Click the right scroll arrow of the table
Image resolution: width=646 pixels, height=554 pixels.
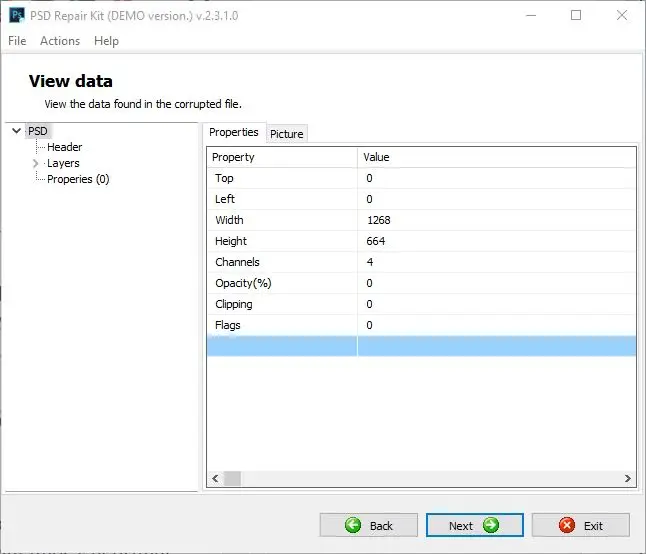pyautogui.click(x=627, y=479)
